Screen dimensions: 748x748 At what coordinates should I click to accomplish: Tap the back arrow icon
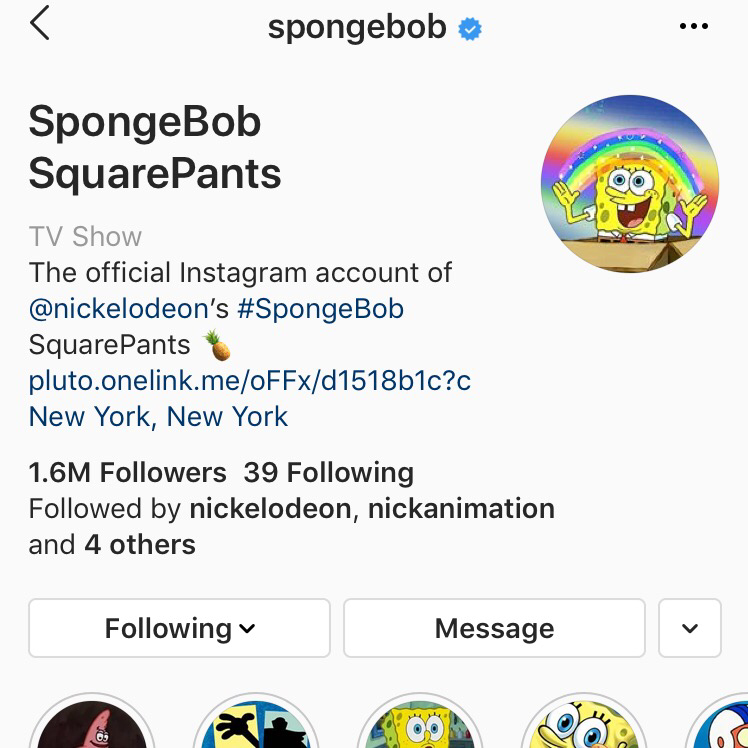click(x=40, y=23)
